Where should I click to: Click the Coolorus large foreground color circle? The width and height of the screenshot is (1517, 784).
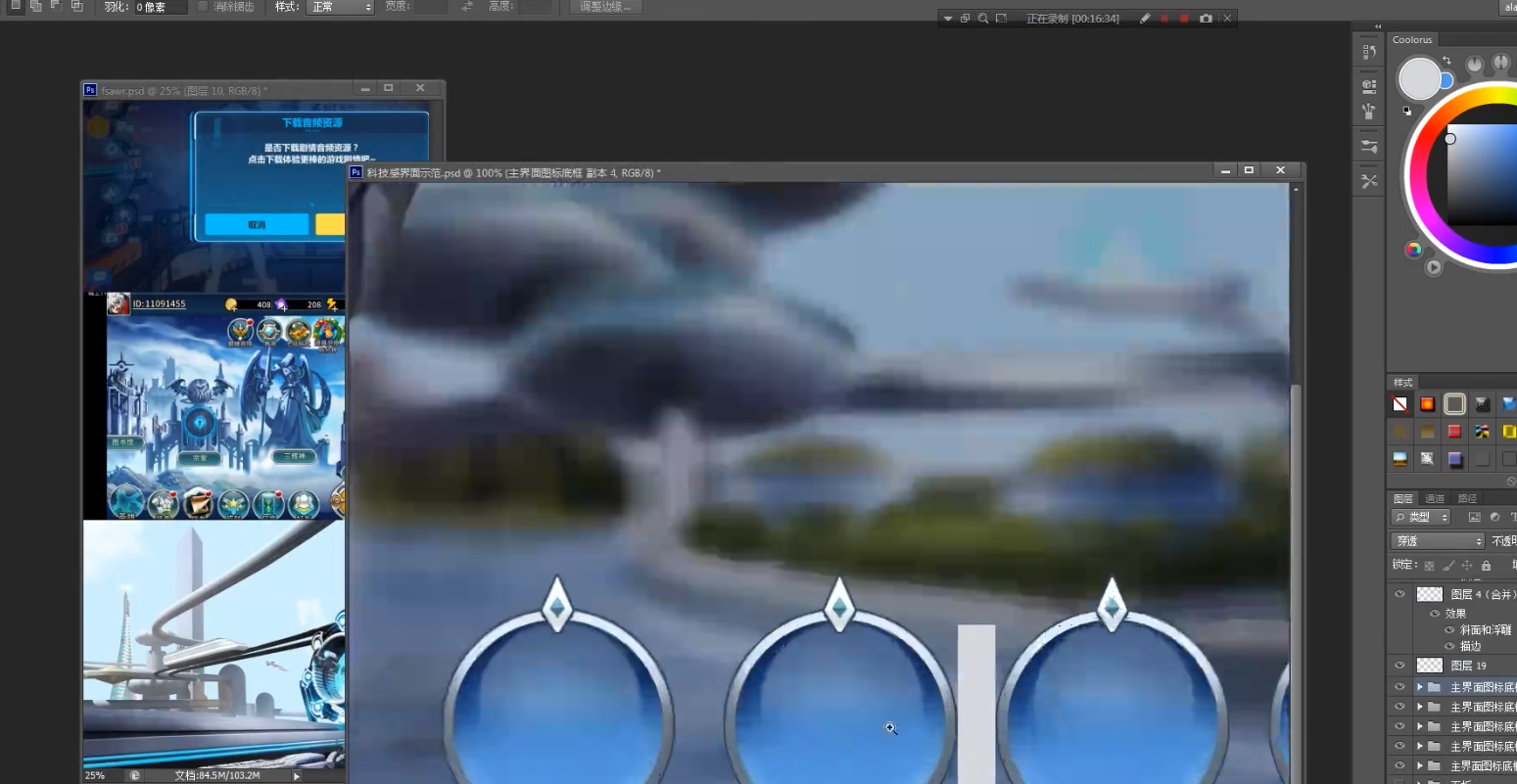point(1419,79)
